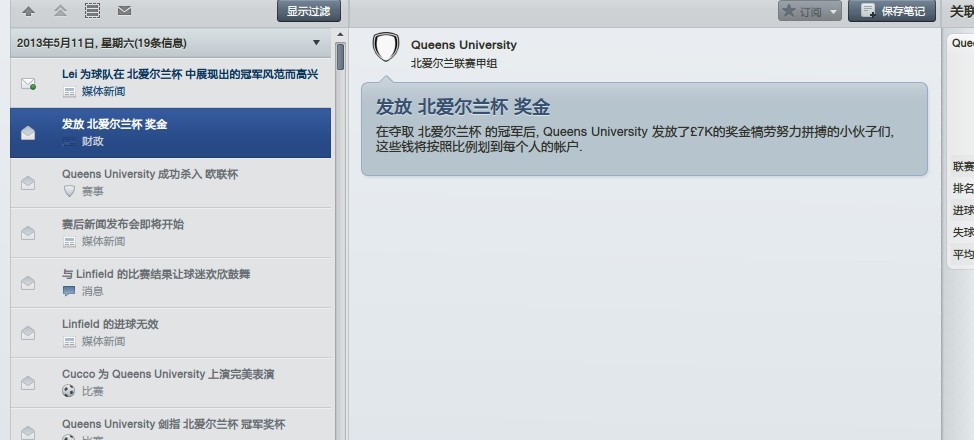This screenshot has height=440, width=974.
Task: Open 赛后新闻发布会即将开始 message
Action: pos(171,233)
